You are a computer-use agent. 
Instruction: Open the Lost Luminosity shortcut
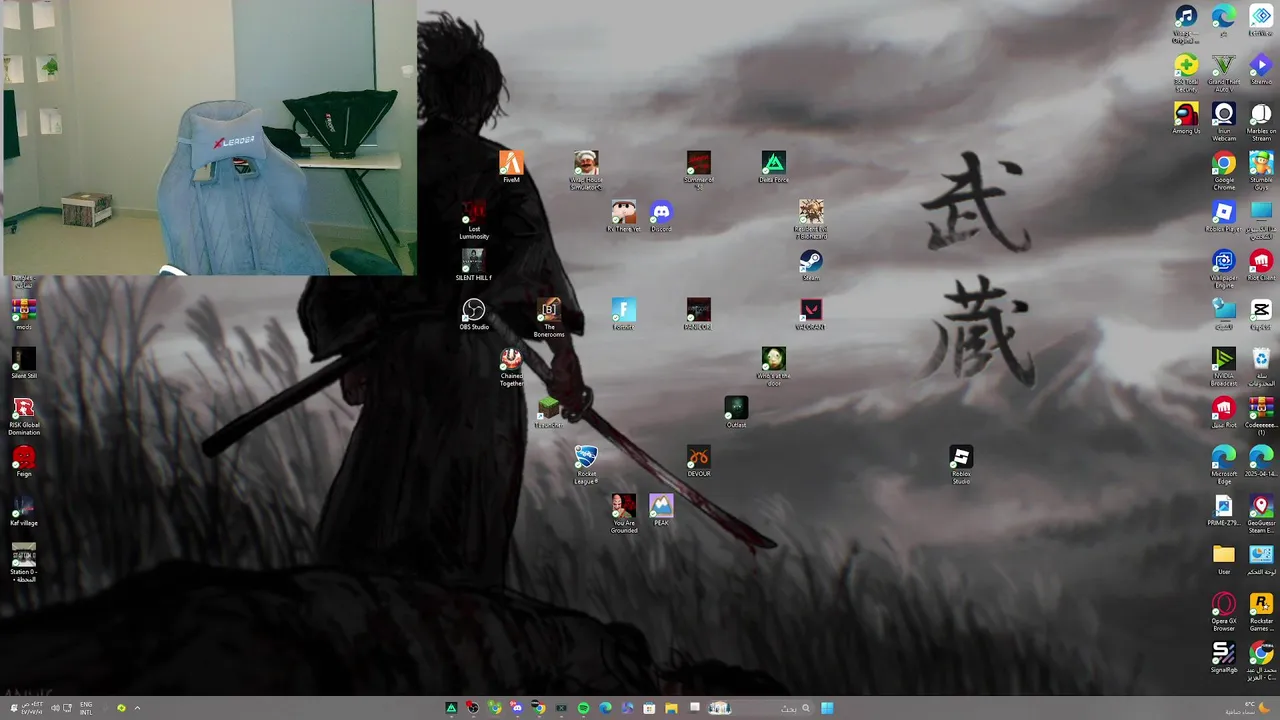pyautogui.click(x=474, y=220)
